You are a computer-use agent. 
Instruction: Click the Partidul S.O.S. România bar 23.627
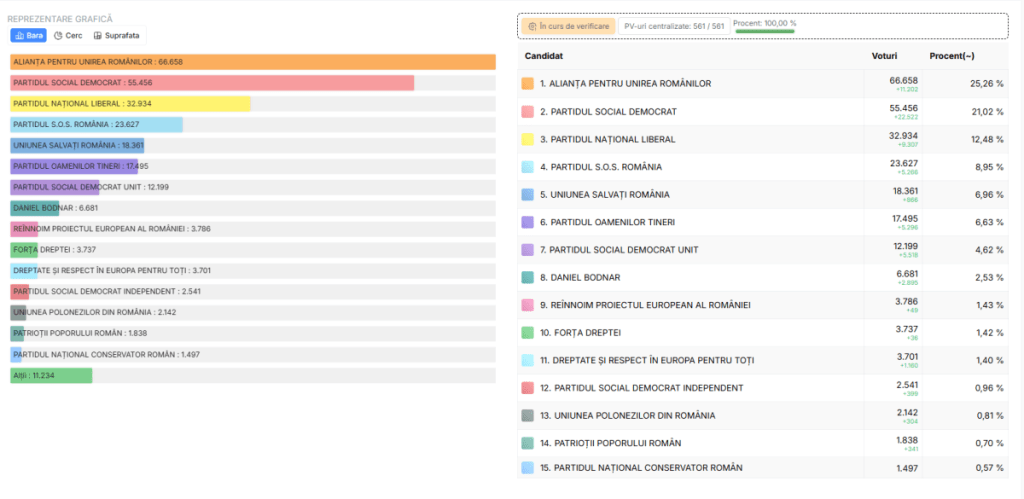(97, 125)
